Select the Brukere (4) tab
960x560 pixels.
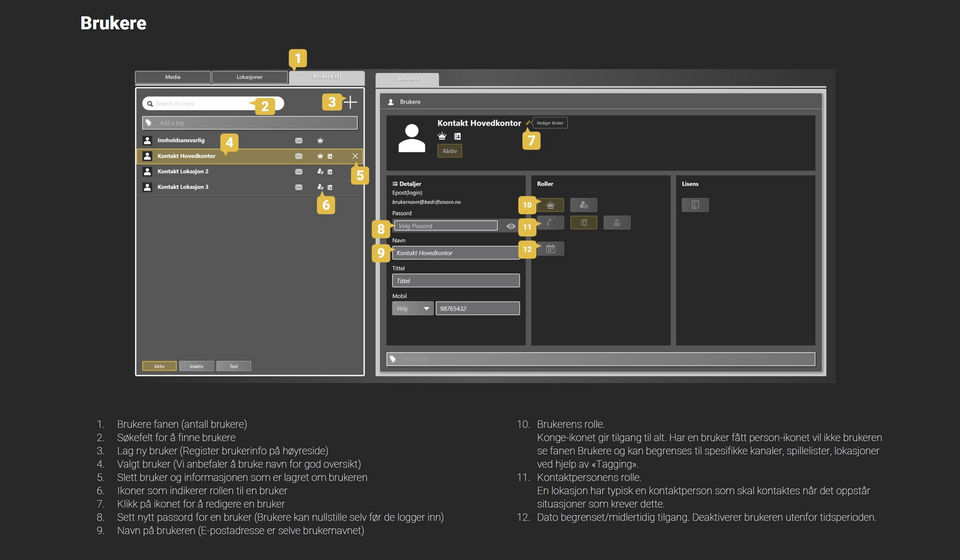click(x=327, y=77)
